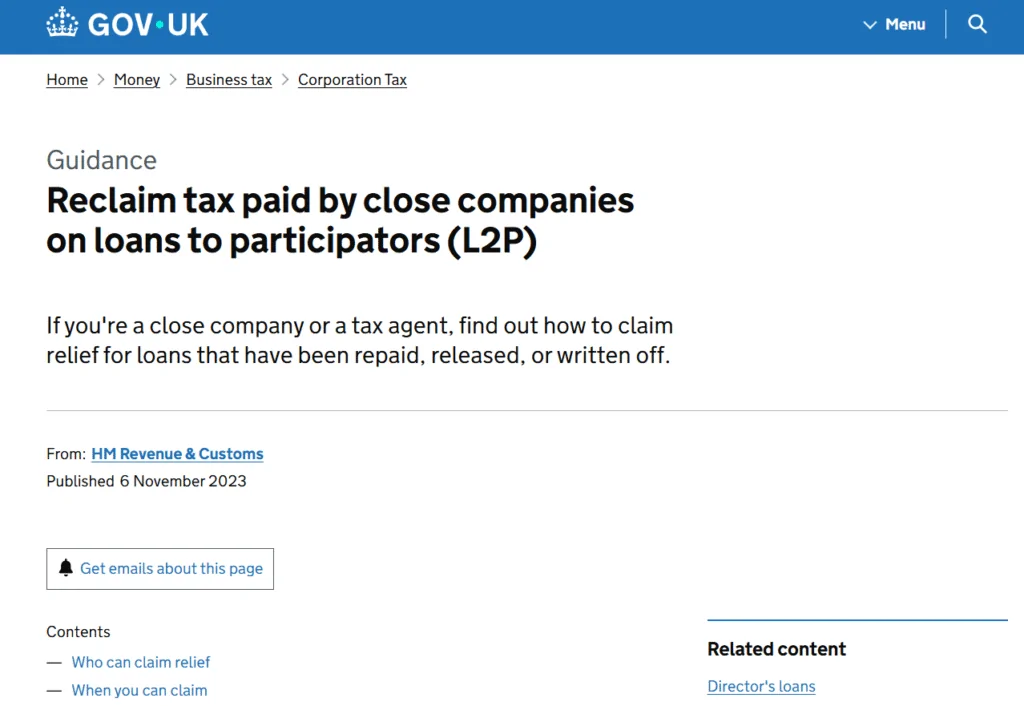
Task: Navigate to the Home breadcrumb
Action: click(67, 80)
